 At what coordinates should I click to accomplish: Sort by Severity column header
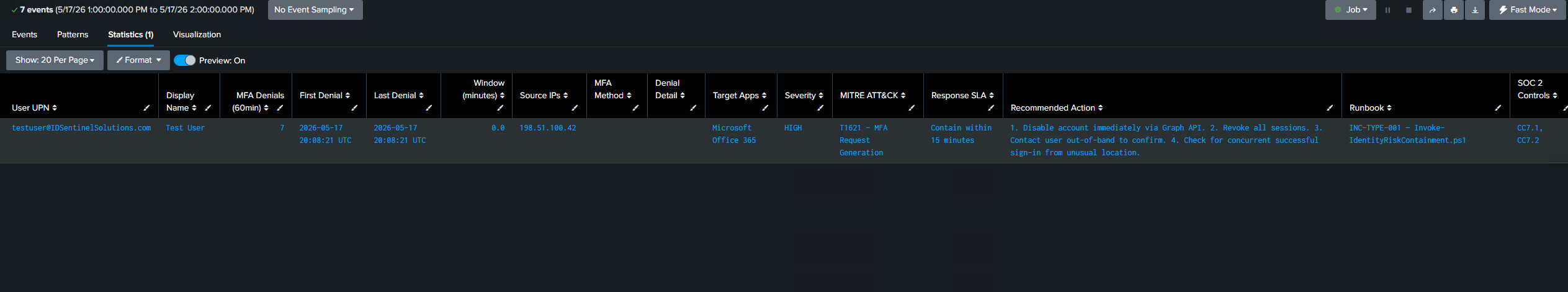[804, 96]
